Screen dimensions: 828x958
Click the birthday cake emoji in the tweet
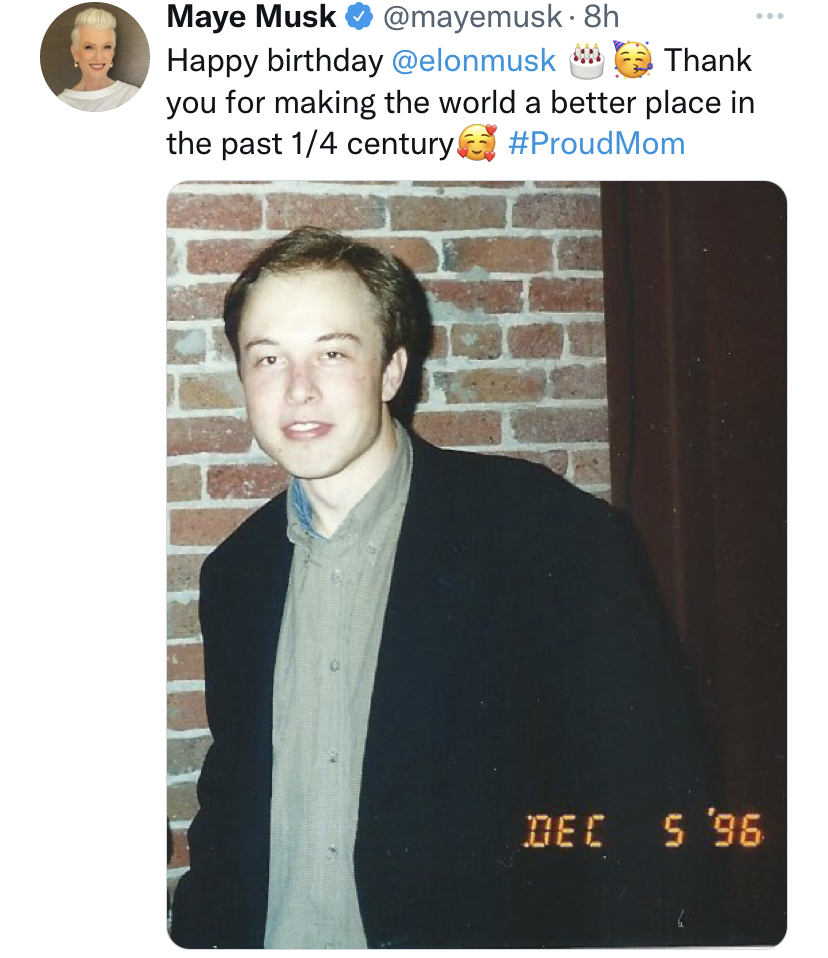587,61
